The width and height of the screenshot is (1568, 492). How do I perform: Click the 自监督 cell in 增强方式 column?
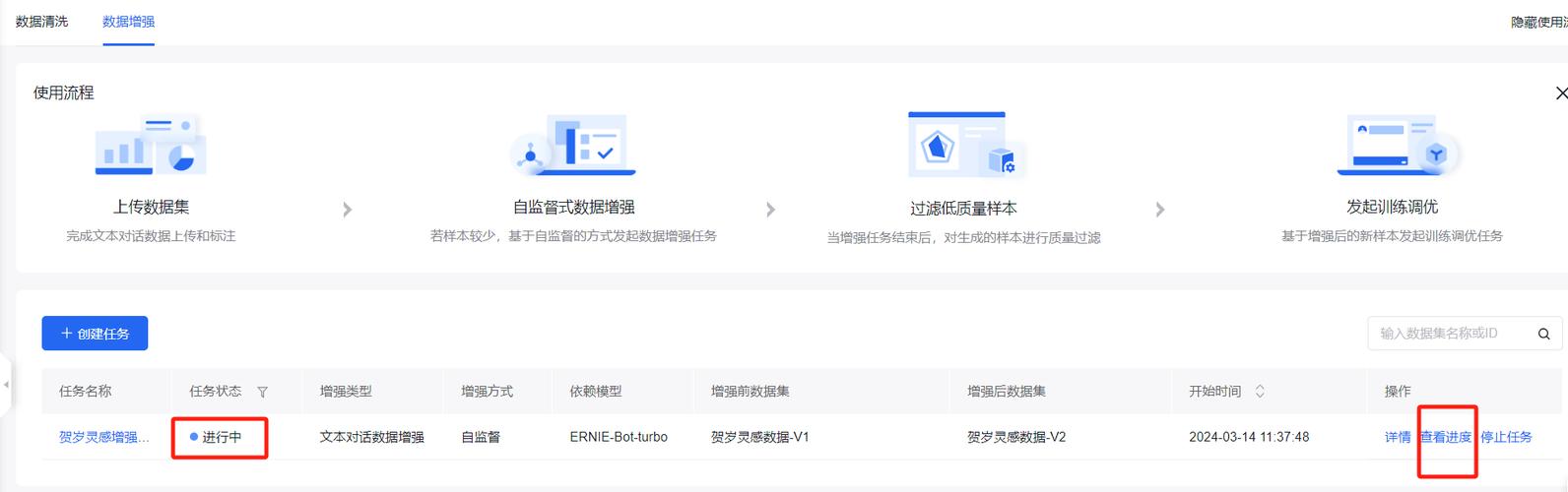click(x=481, y=437)
